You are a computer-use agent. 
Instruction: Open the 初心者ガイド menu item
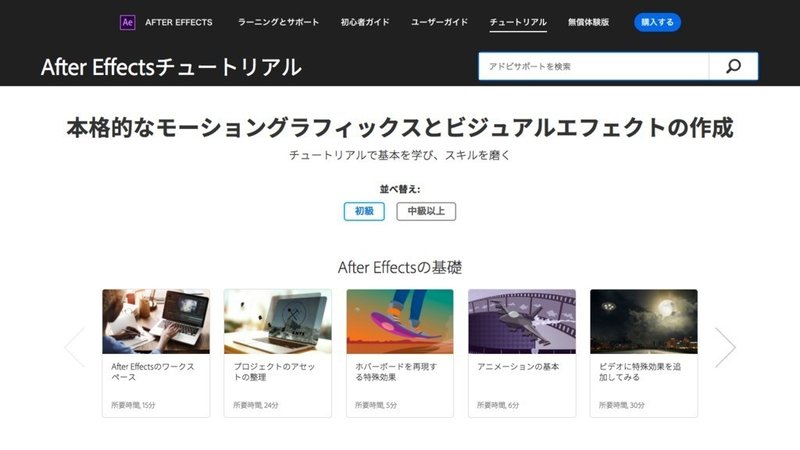[365, 22]
